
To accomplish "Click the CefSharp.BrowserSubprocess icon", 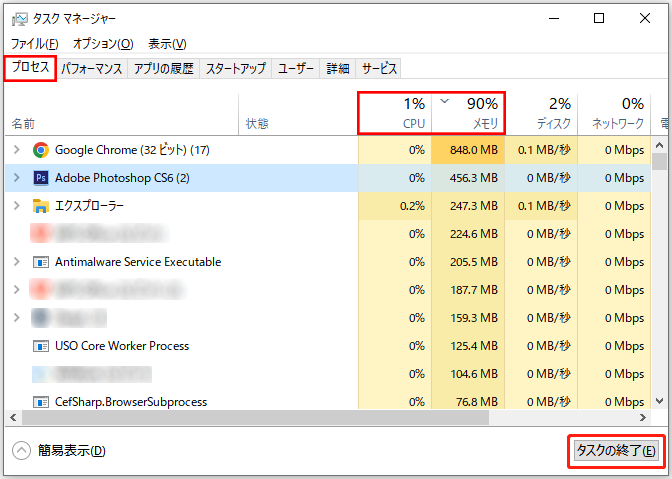I will click(41, 402).
